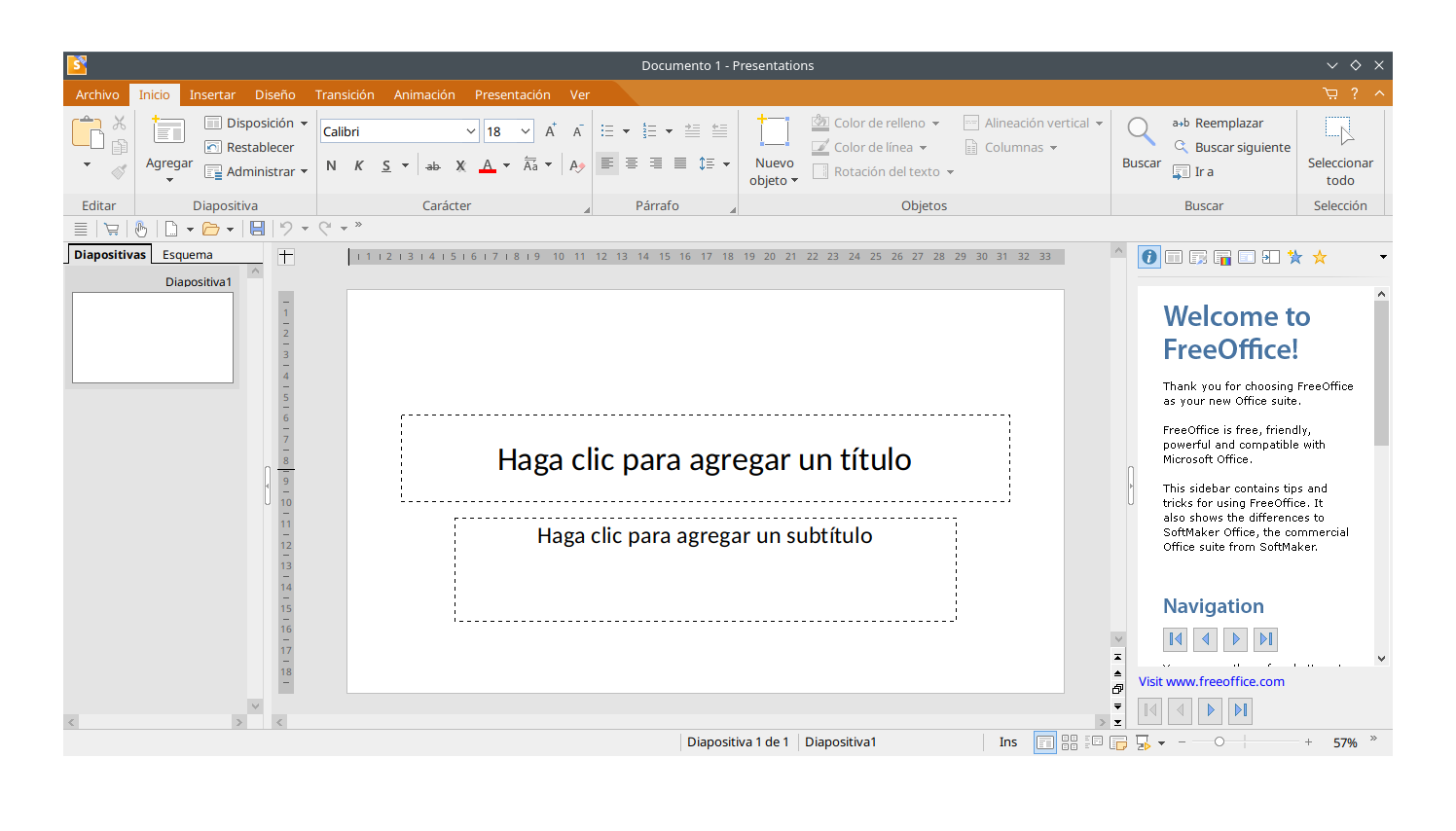Open the Disposición layout dropdown
The image size is (1456, 831).
click(x=256, y=123)
